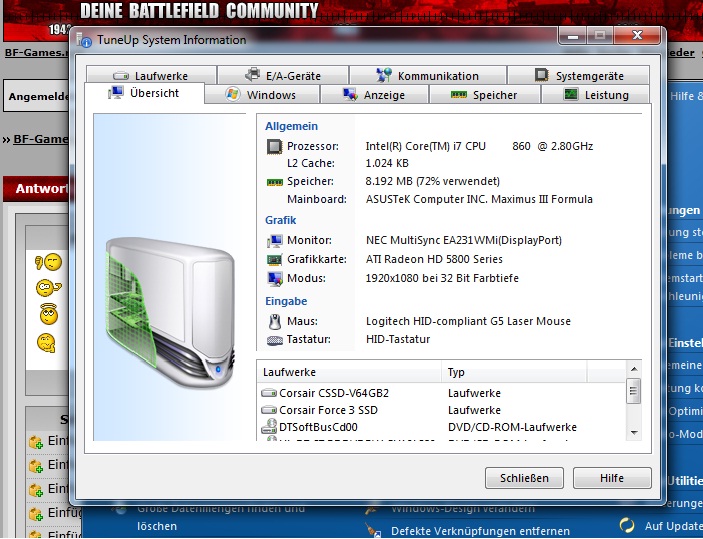
Task: Select the Systemgeräte tab
Action: [x=579, y=76]
